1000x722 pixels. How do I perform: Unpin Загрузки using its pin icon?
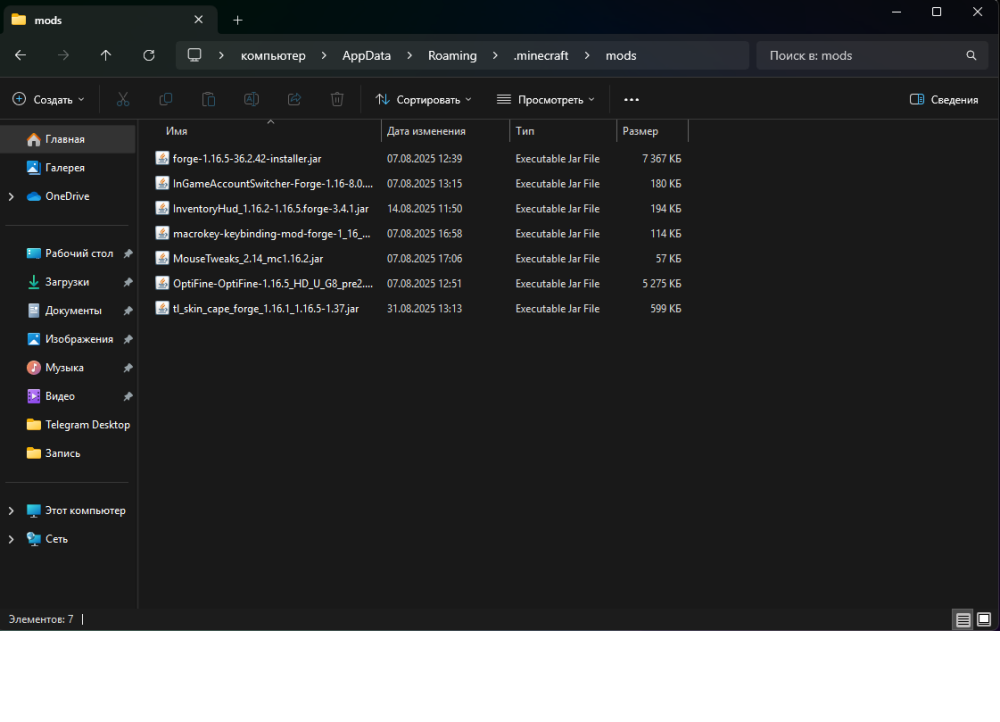tap(128, 283)
